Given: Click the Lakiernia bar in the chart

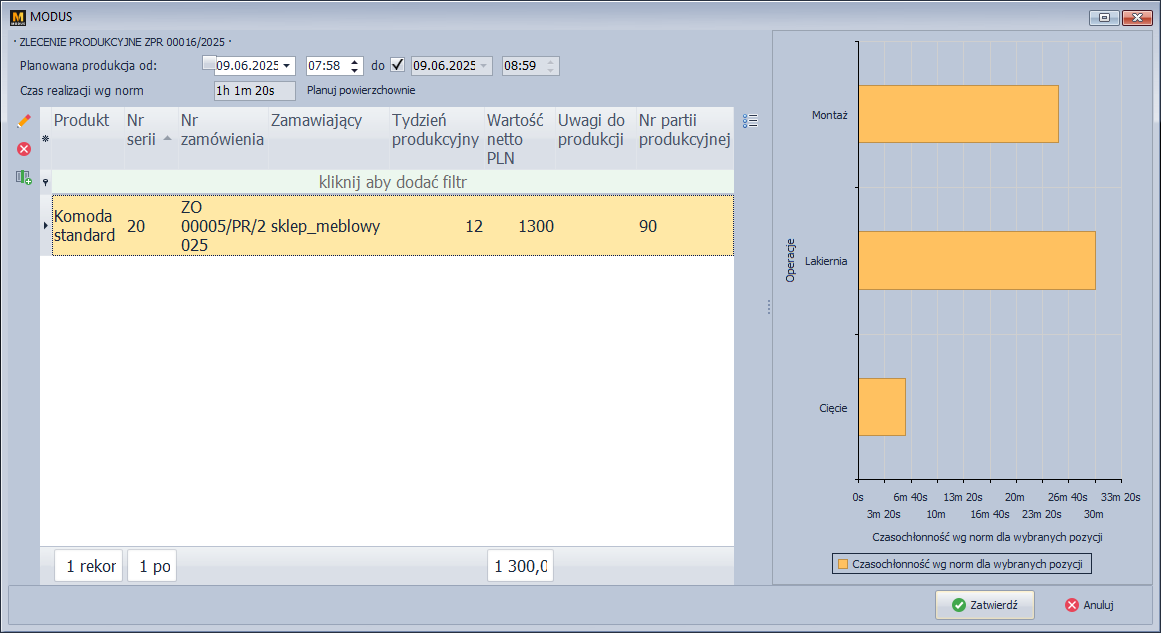Looking at the screenshot, I should tap(976, 261).
